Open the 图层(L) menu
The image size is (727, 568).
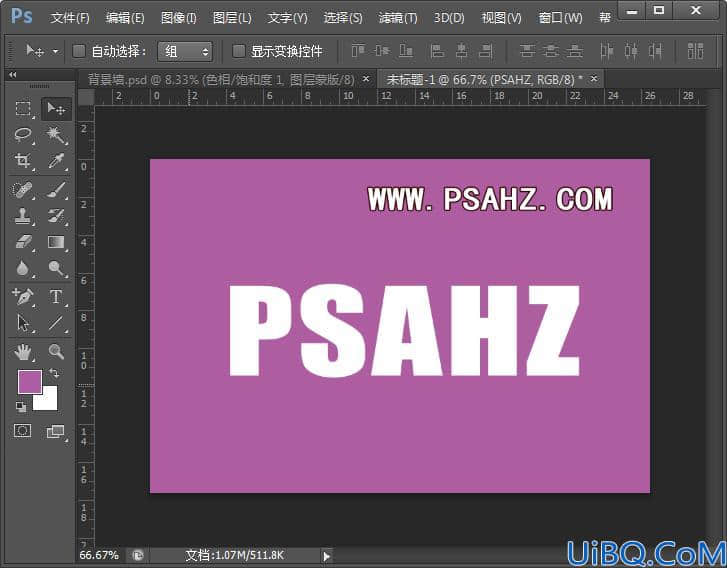coord(232,18)
